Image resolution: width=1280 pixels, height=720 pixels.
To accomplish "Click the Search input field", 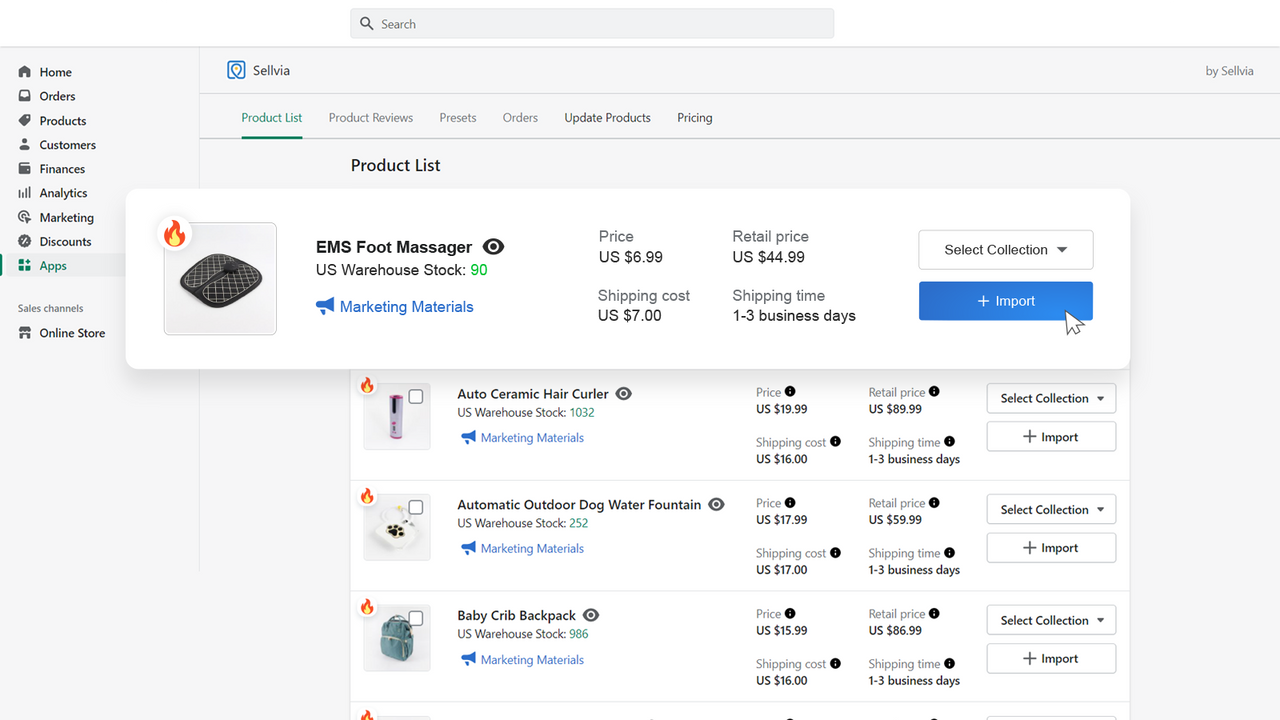I will click(591, 23).
